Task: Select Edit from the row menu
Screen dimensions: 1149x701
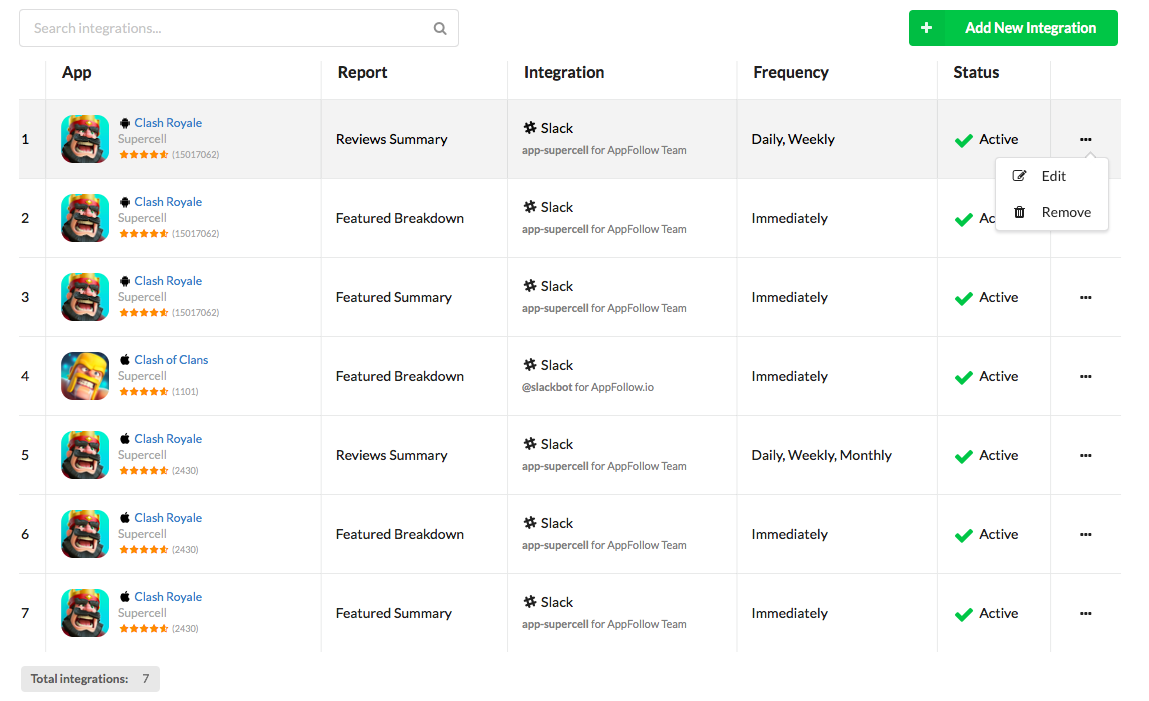Action: (x=1052, y=176)
